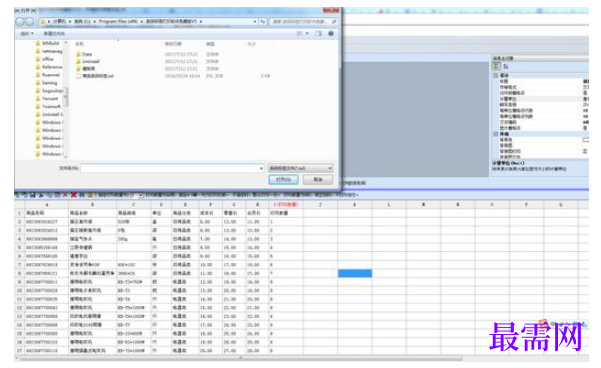Pick the background color swatch in properties
This screenshot has width=601, height=368.
(585, 140)
